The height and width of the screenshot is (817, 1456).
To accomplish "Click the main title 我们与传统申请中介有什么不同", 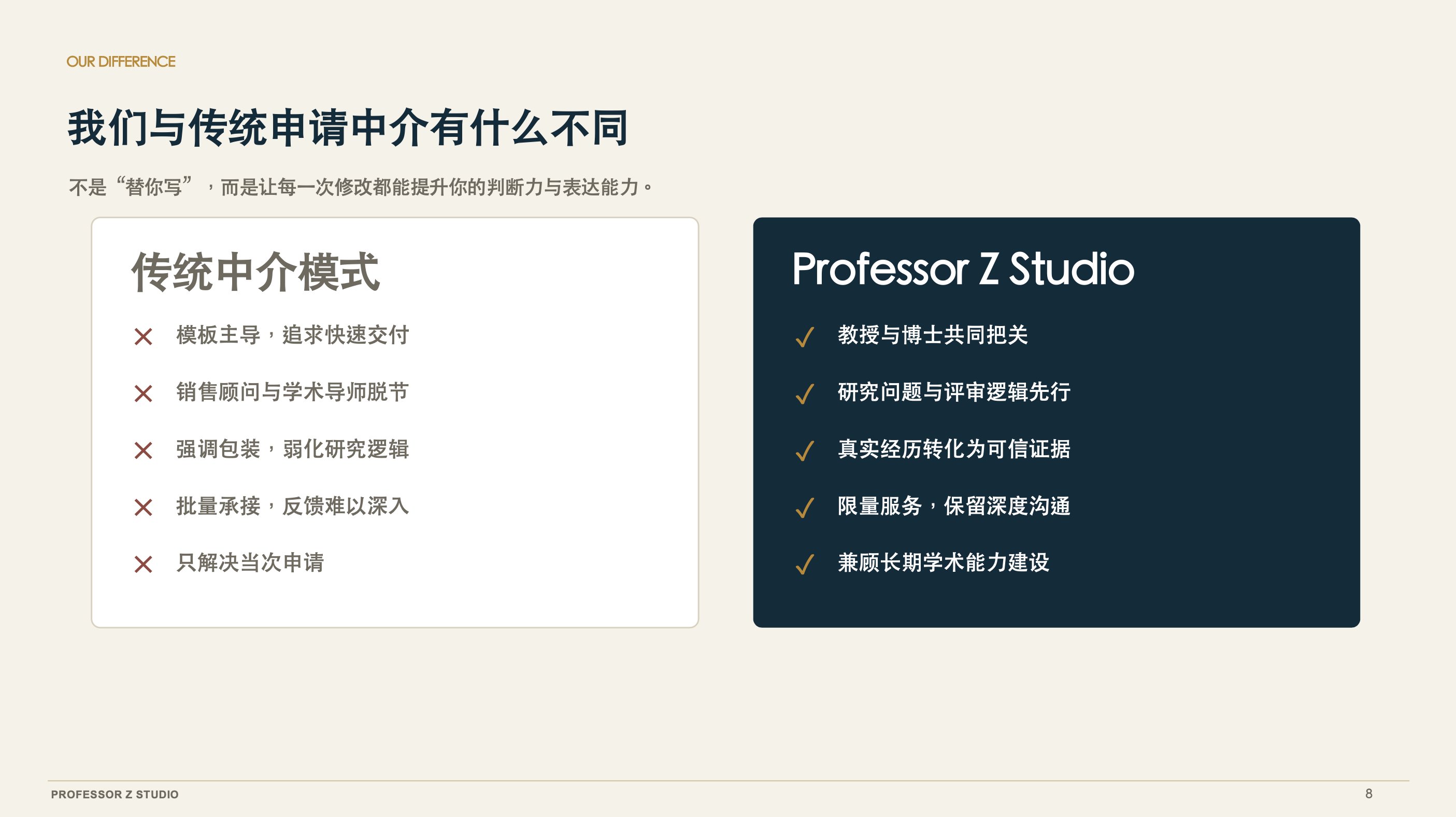I will click(x=348, y=128).
